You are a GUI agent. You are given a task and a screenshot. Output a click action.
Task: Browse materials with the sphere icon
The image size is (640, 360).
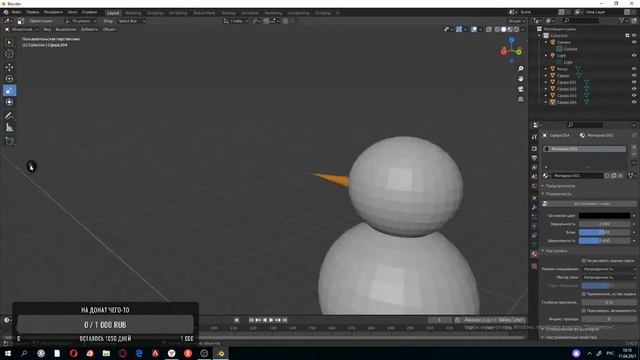coord(546,176)
